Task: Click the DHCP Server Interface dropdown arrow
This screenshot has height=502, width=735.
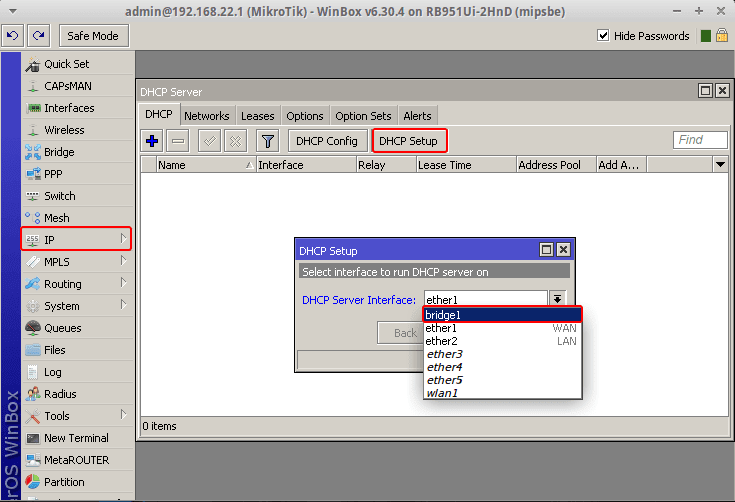Action: tap(557, 299)
